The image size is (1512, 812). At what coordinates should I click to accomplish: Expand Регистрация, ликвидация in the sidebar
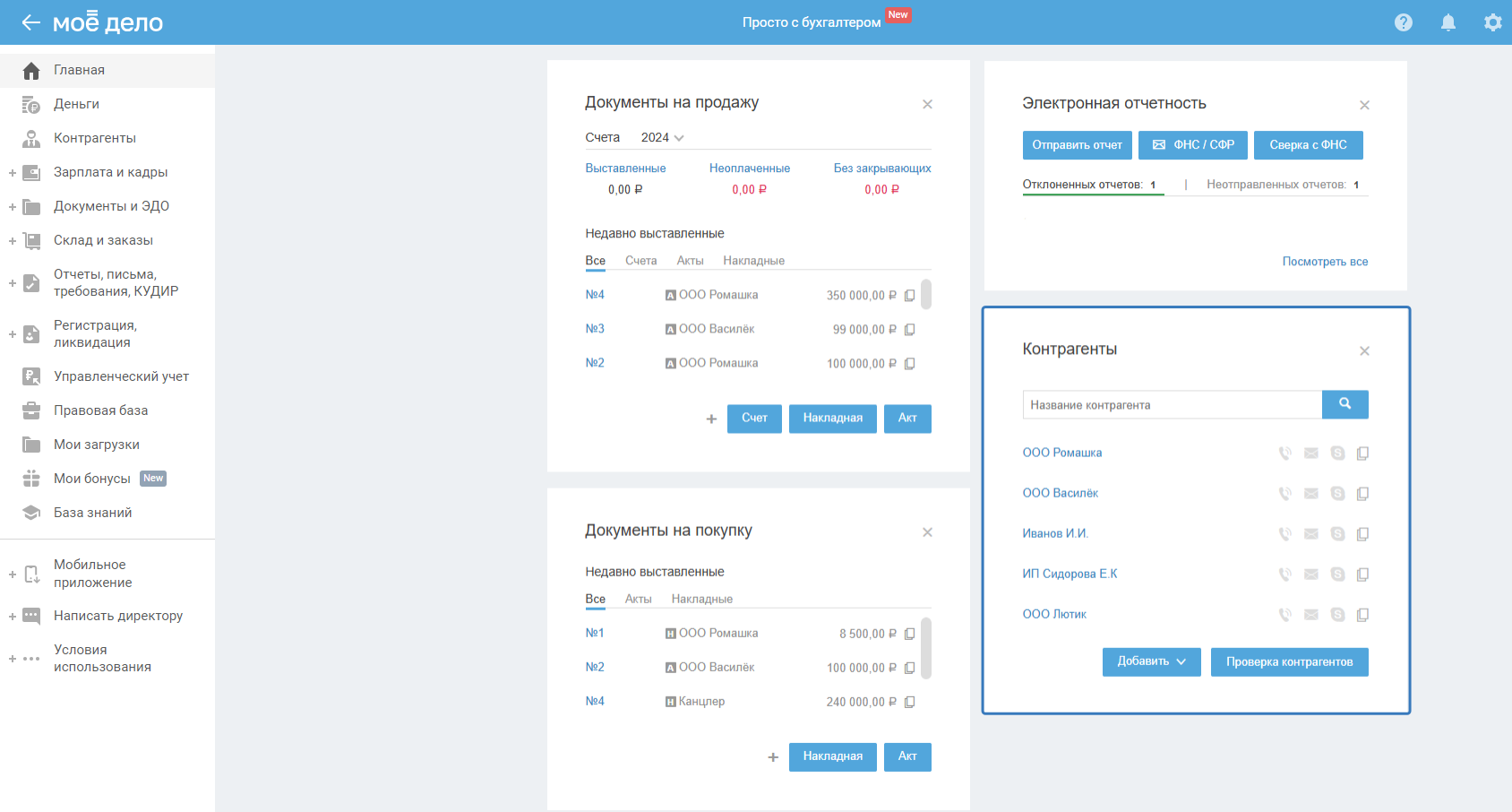tap(13, 334)
